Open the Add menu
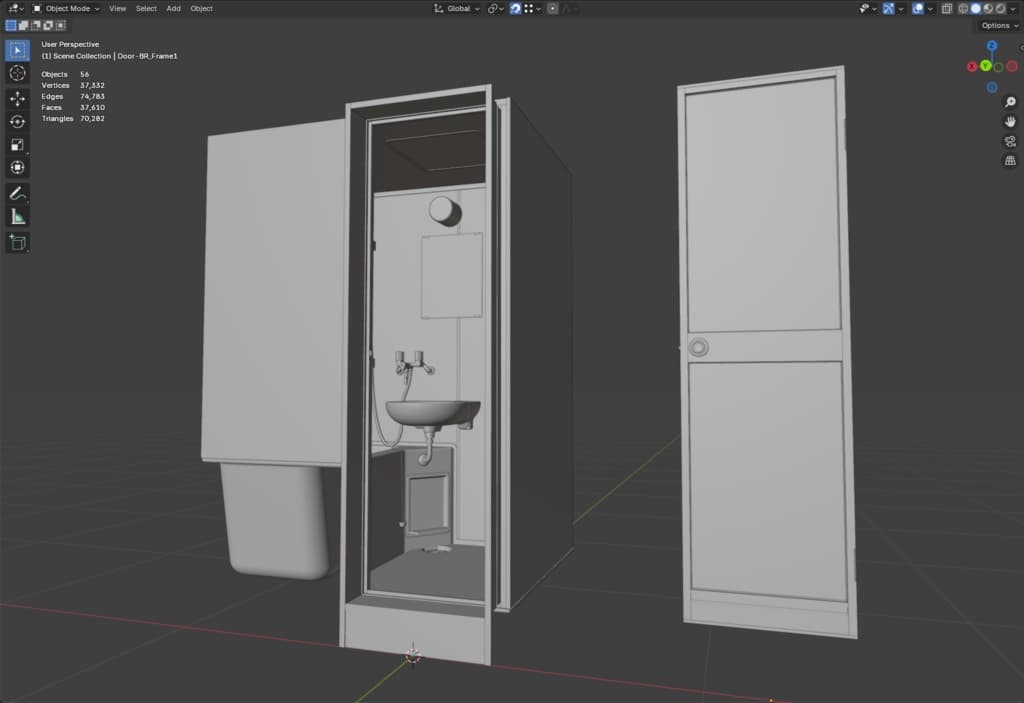1024x703 pixels. pyautogui.click(x=174, y=8)
